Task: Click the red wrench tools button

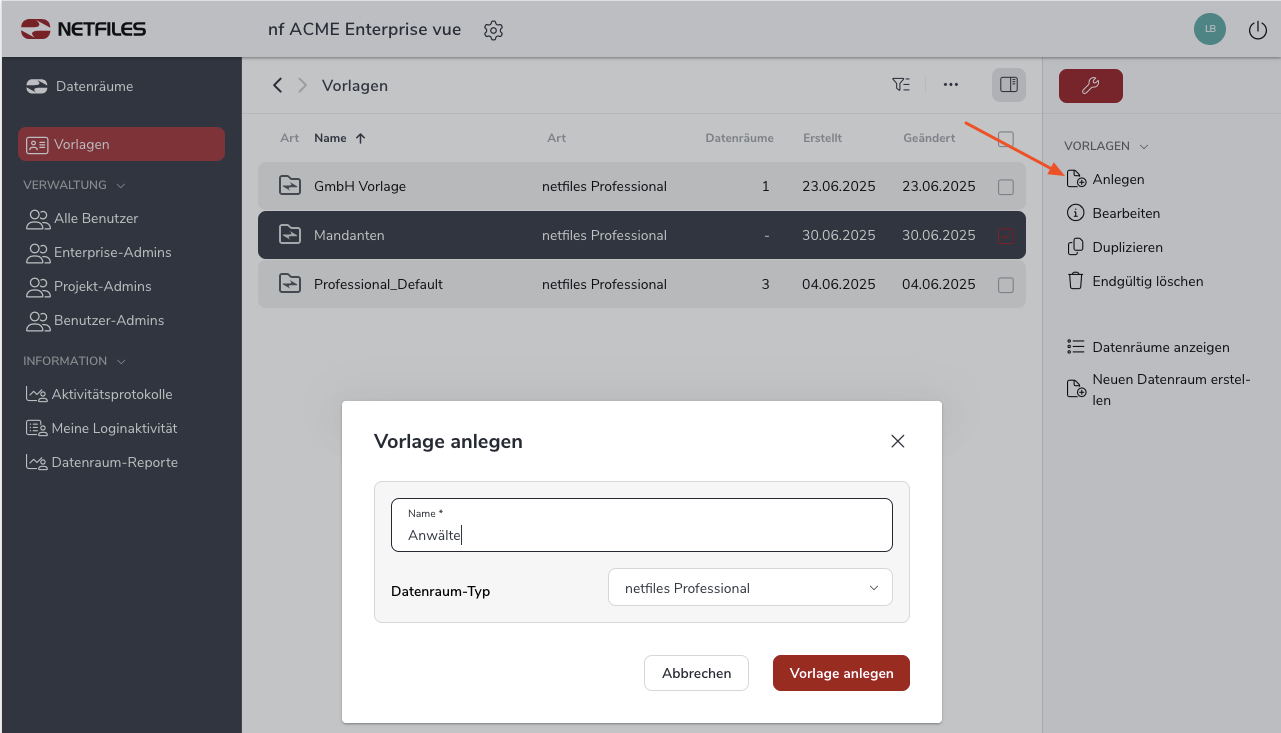Action: coord(1090,86)
